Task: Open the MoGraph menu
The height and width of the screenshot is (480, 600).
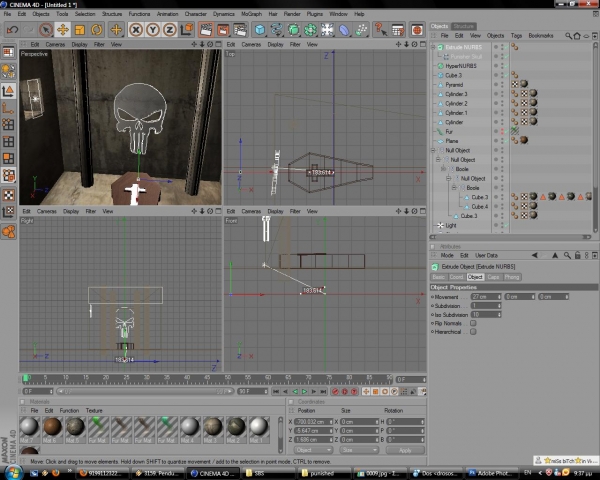Action: 251,14
